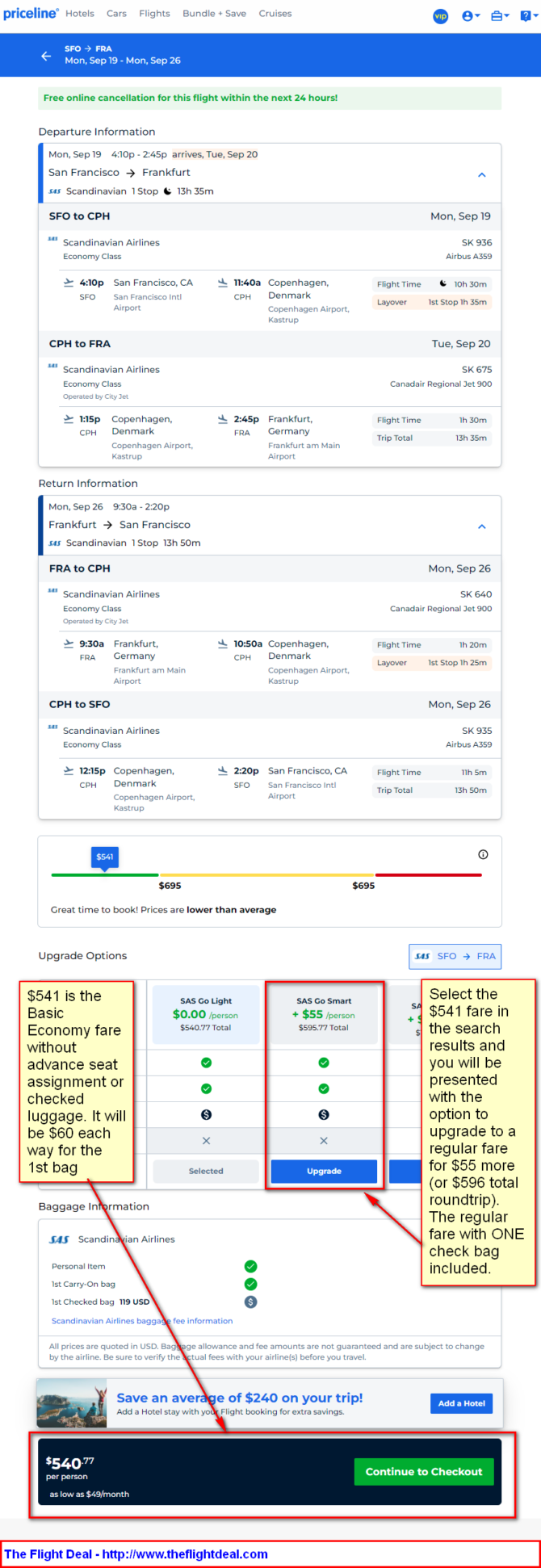Click the '$595.77 Total' text
Viewport: 541px width, 1568px height.
pos(324,1028)
